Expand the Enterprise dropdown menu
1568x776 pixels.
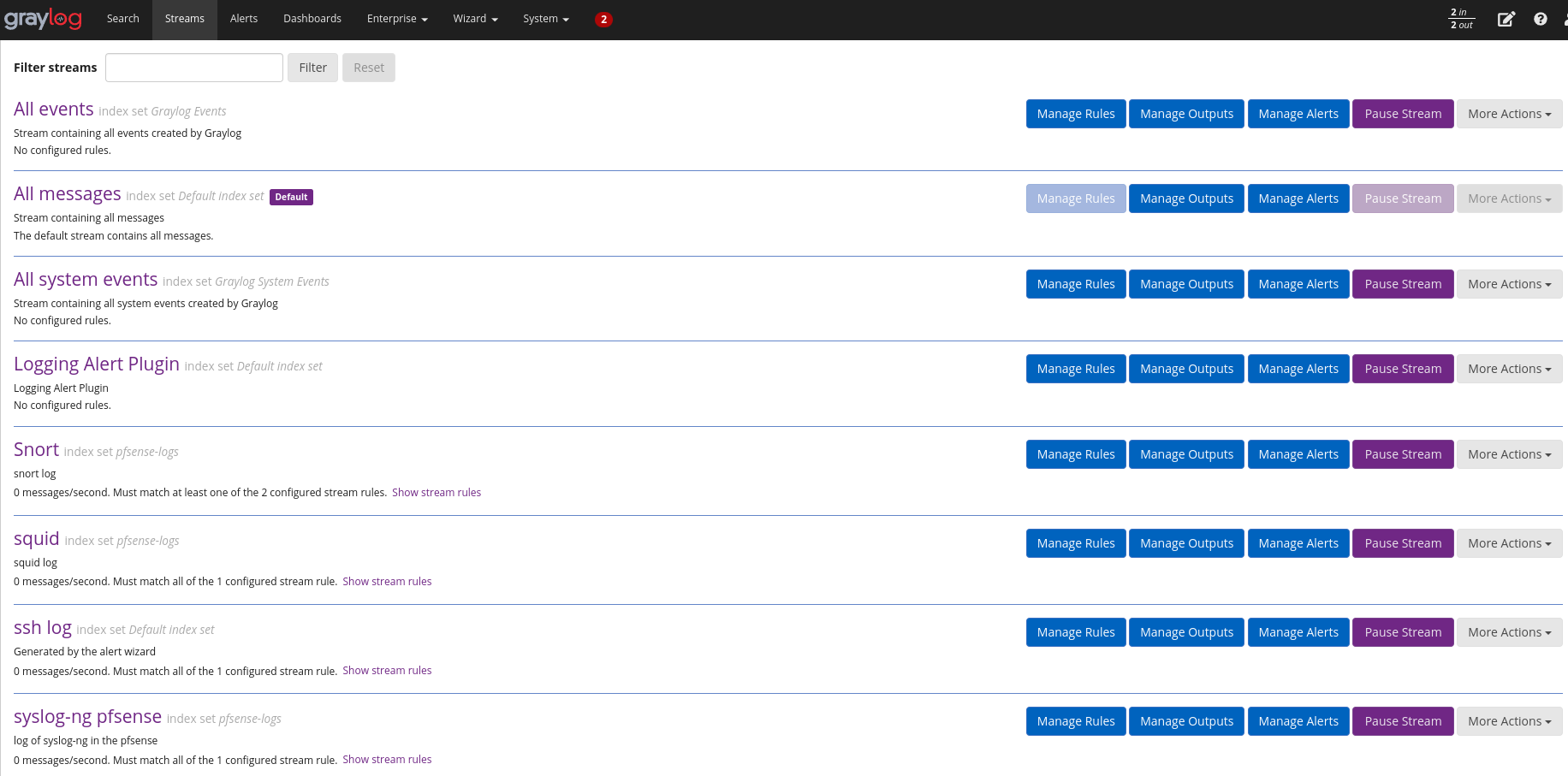click(396, 19)
